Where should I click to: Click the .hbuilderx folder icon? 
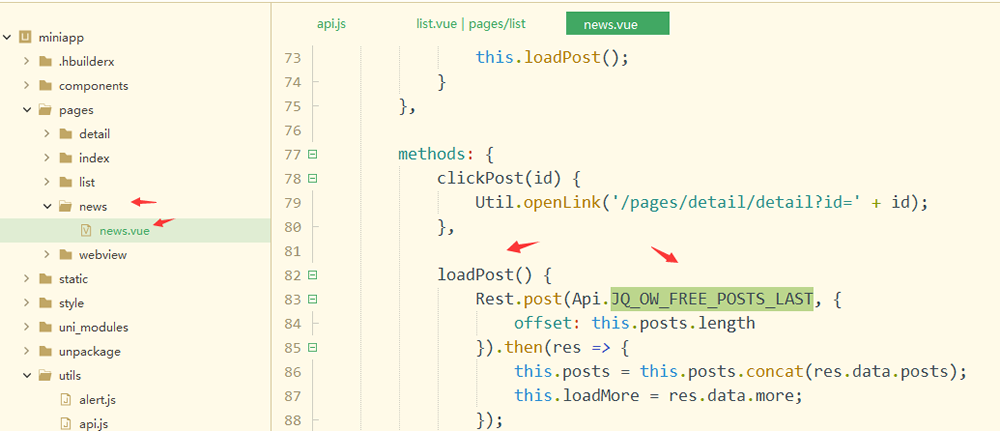click(45, 62)
